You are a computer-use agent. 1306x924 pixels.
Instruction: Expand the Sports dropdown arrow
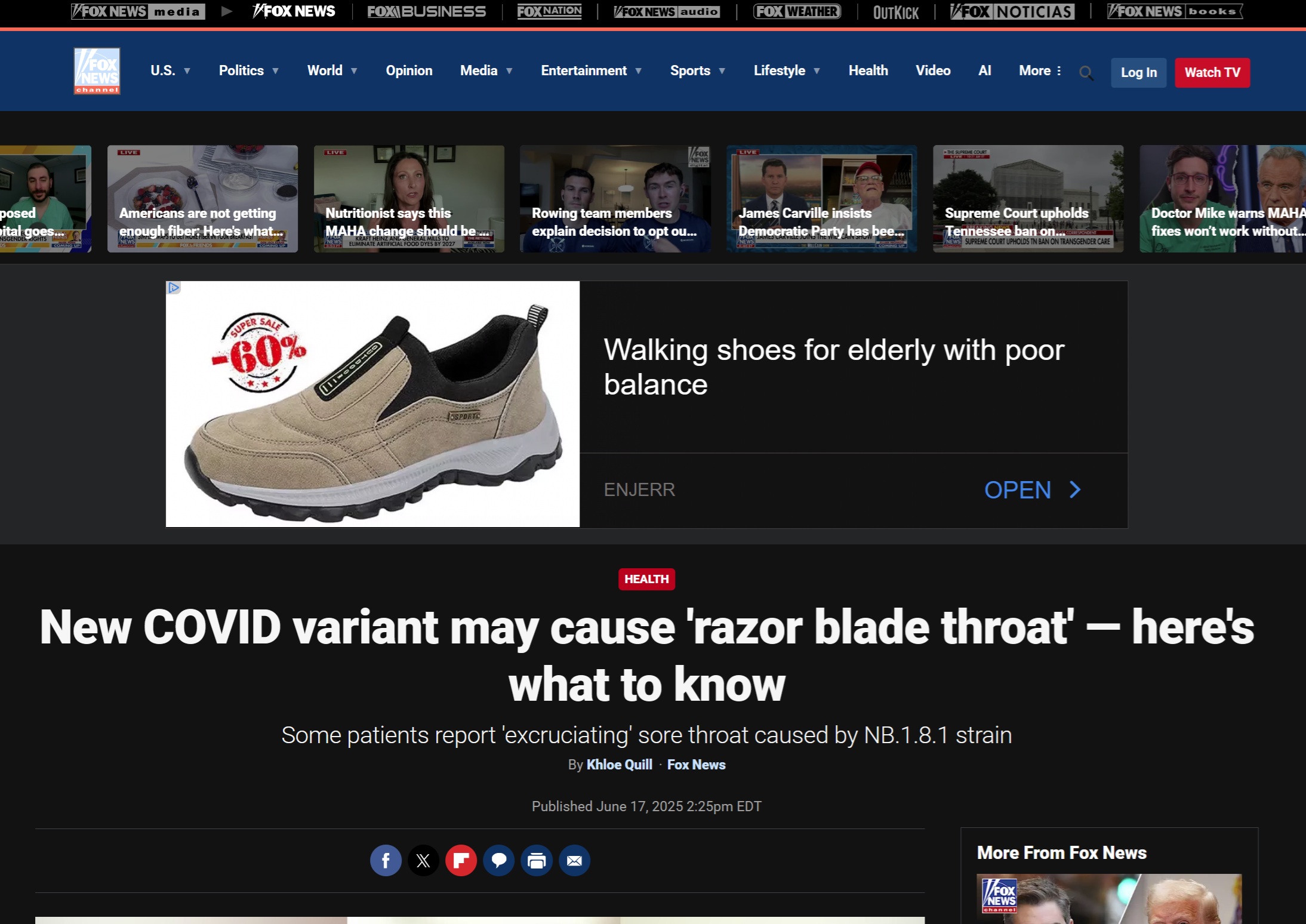[722, 71]
